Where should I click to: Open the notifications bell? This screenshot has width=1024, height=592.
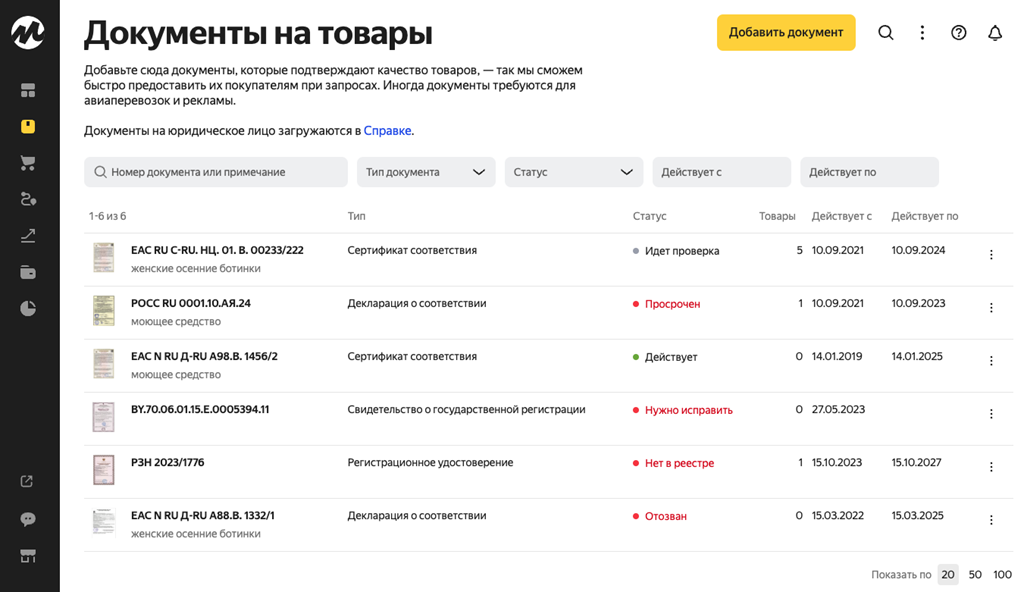coord(995,33)
